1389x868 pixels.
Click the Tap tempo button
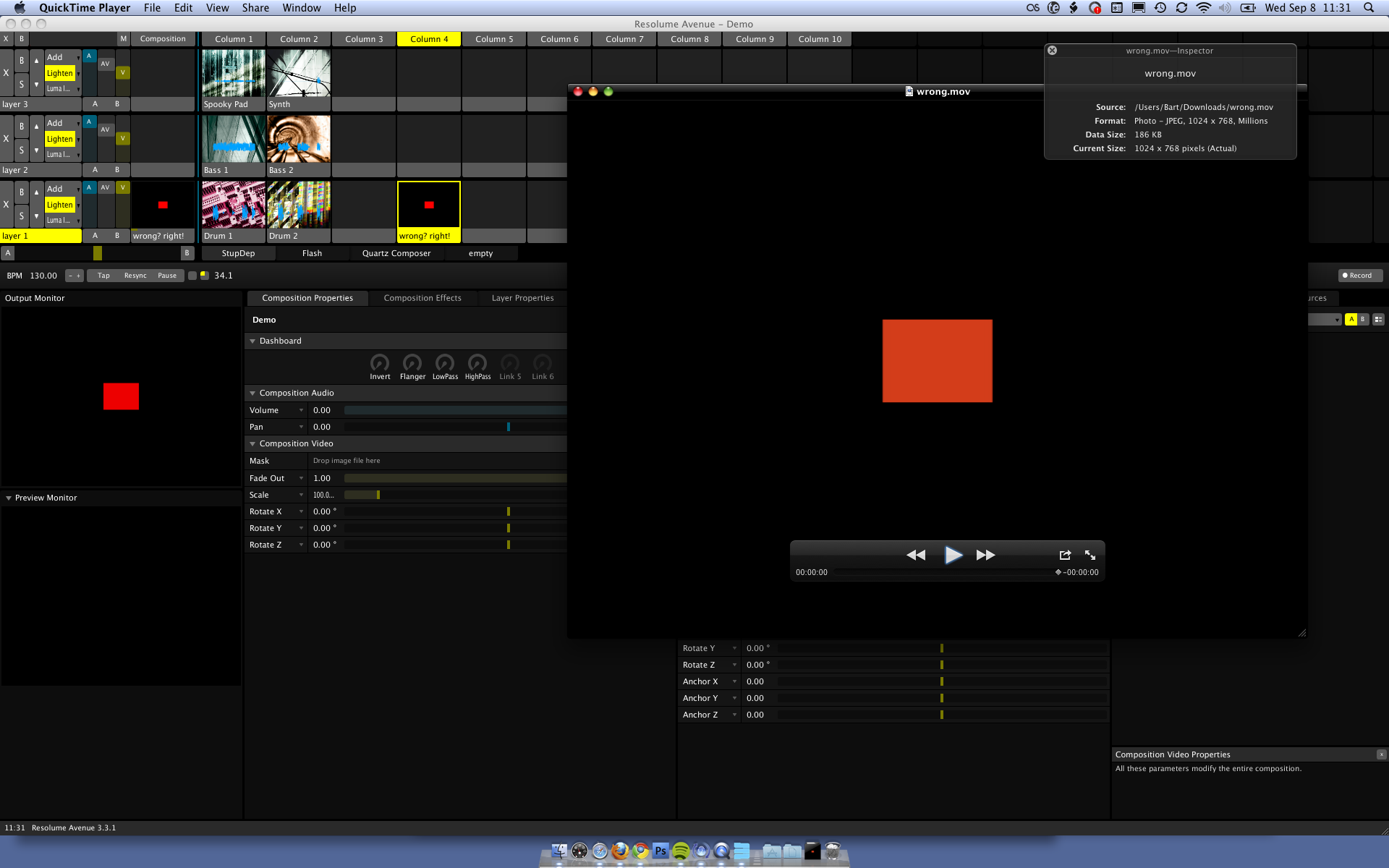pyautogui.click(x=103, y=276)
